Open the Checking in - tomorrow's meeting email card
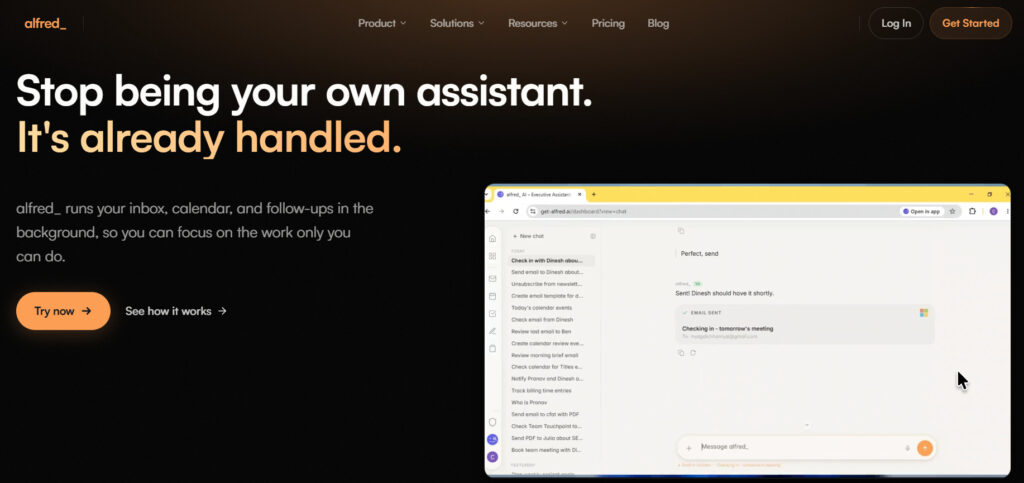The height and width of the screenshot is (483, 1024). pyautogui.click(x=805, y=324)
